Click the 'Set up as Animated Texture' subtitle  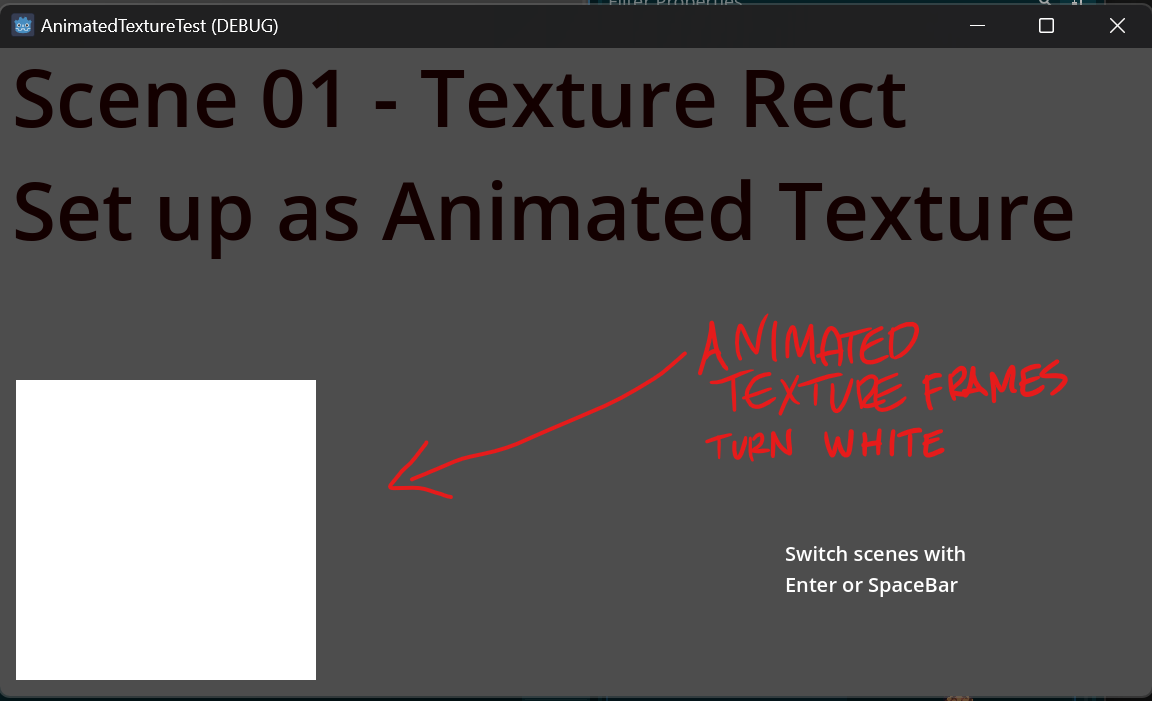(x=543, y=211)
